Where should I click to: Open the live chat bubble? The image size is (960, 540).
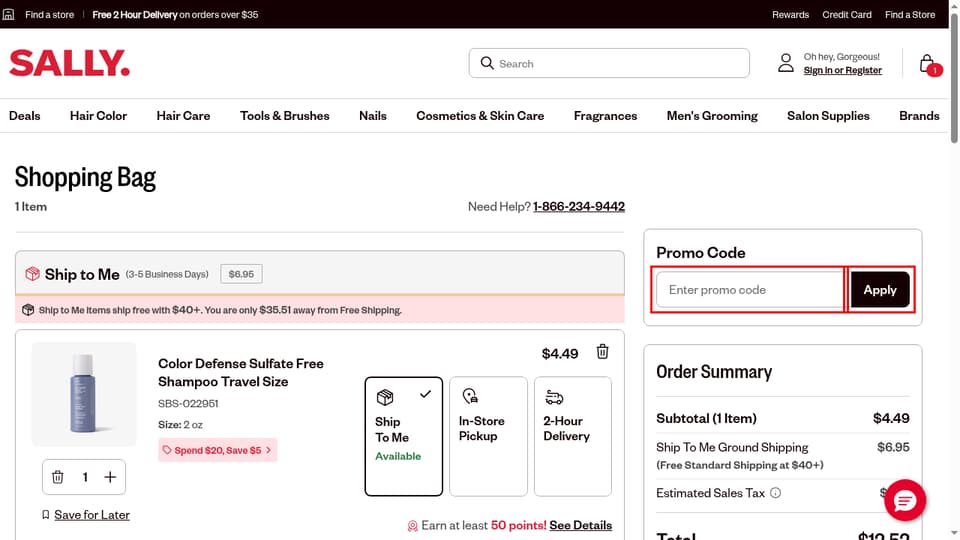(x=904, y=500)
